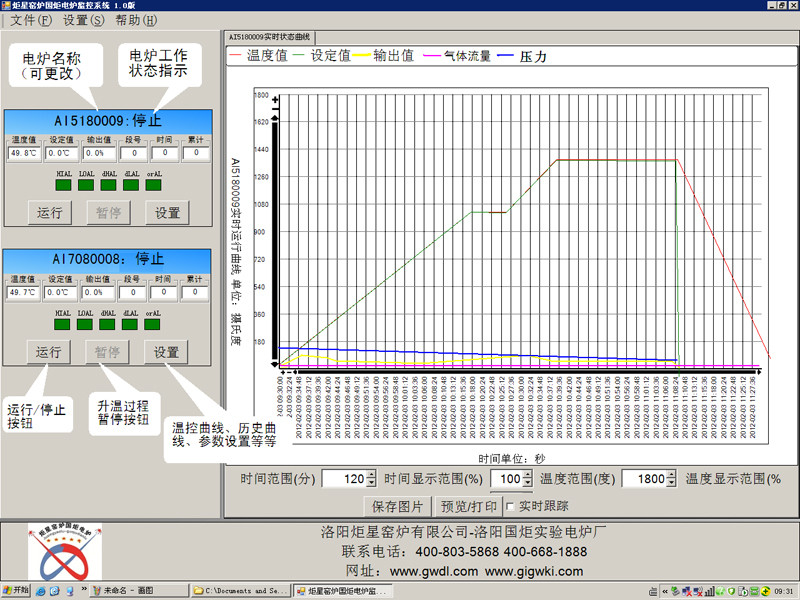Click the dHAL alarm indicator for AI7080008

[108, 323]
